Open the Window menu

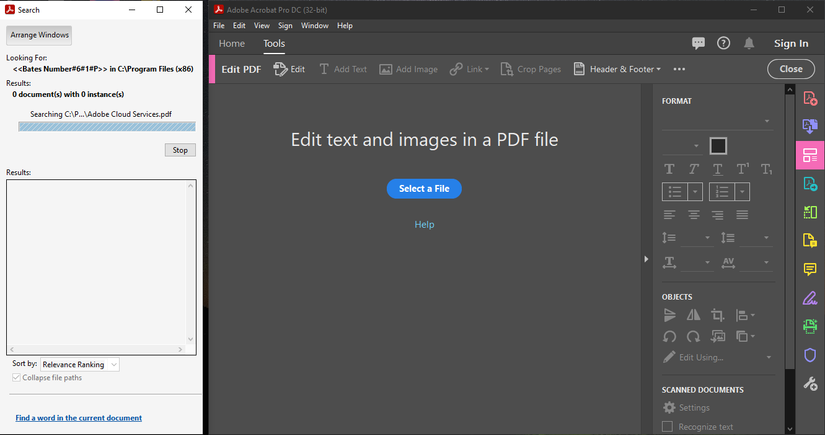click(314, 25)
